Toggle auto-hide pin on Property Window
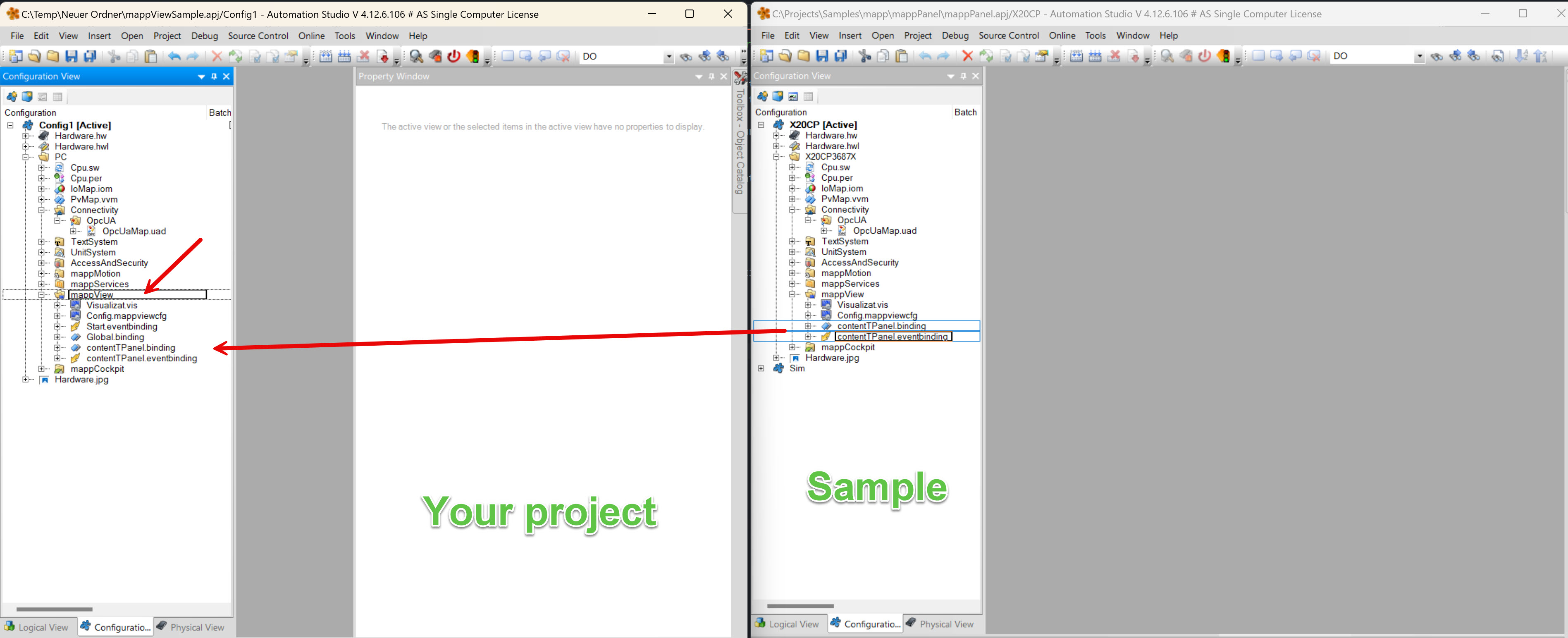 [x=711, y=76]
